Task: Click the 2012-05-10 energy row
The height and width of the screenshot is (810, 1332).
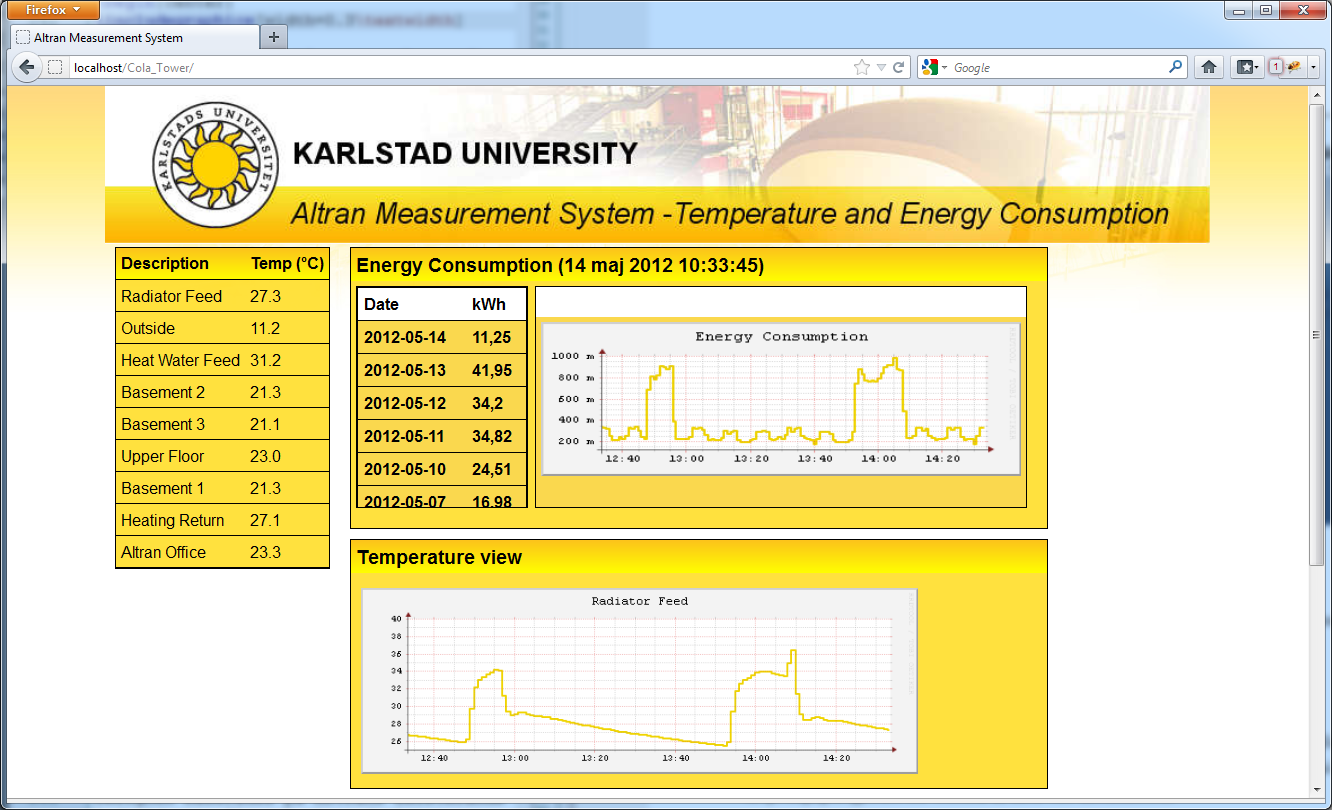Action: [442, 469]
